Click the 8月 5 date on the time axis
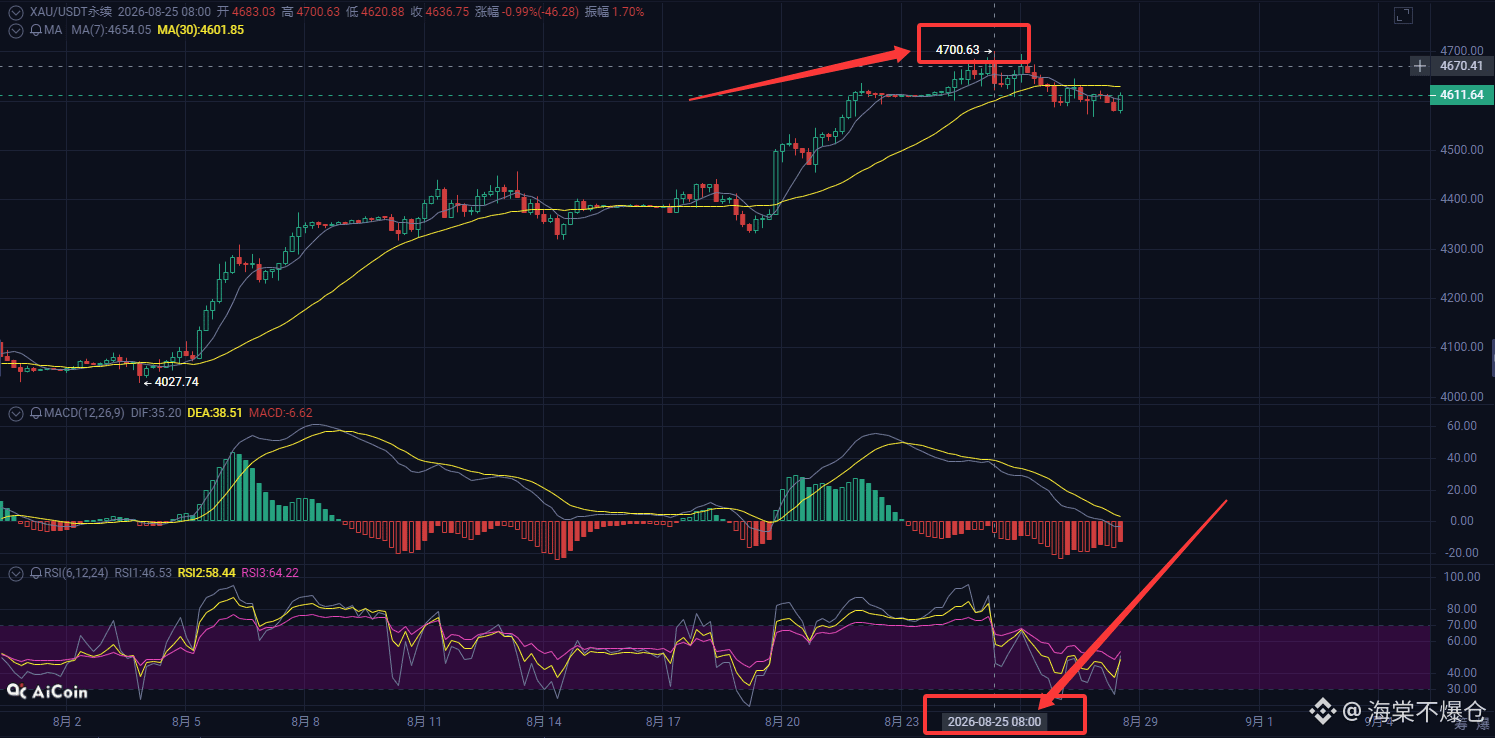1495x738 pixels. (x=188, y=722)
